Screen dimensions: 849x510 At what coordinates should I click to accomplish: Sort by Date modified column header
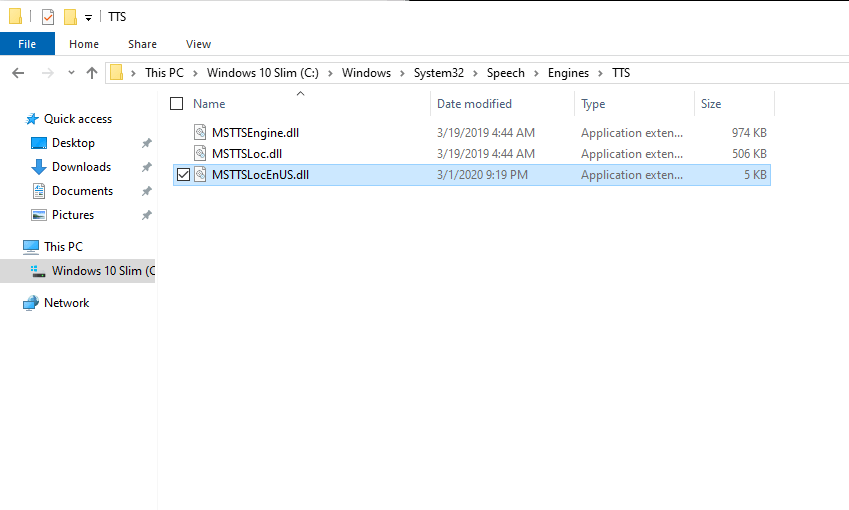[474, 104]
